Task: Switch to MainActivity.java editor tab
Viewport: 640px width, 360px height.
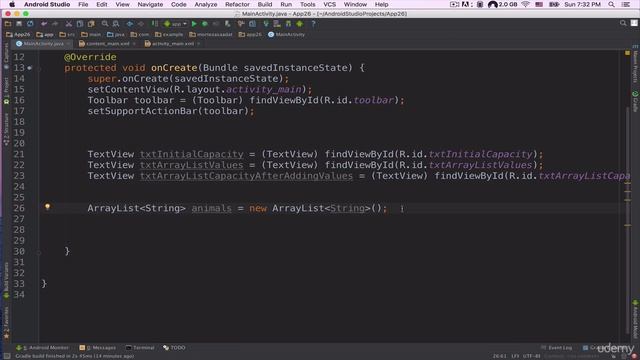Action: (43, 44)
